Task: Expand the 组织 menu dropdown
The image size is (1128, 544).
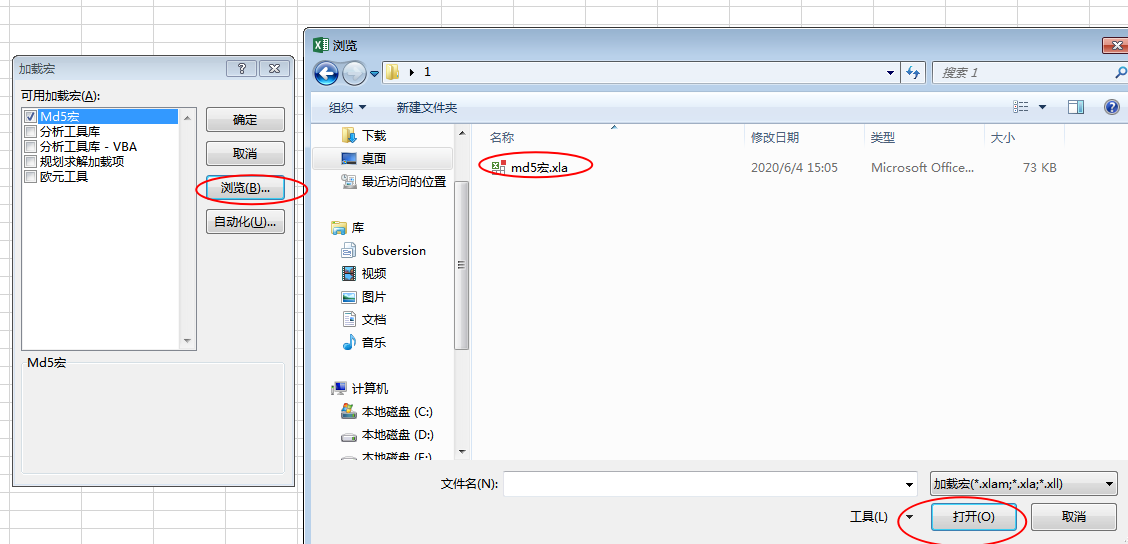Action: tap(347, 107)
